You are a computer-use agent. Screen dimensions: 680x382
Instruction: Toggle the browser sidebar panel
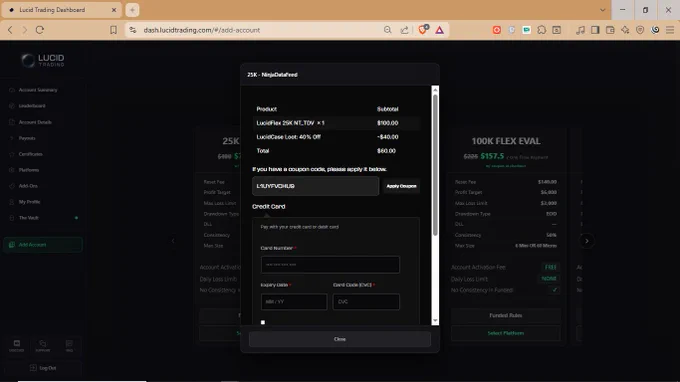pyautogui.click(x=595, y=30)
